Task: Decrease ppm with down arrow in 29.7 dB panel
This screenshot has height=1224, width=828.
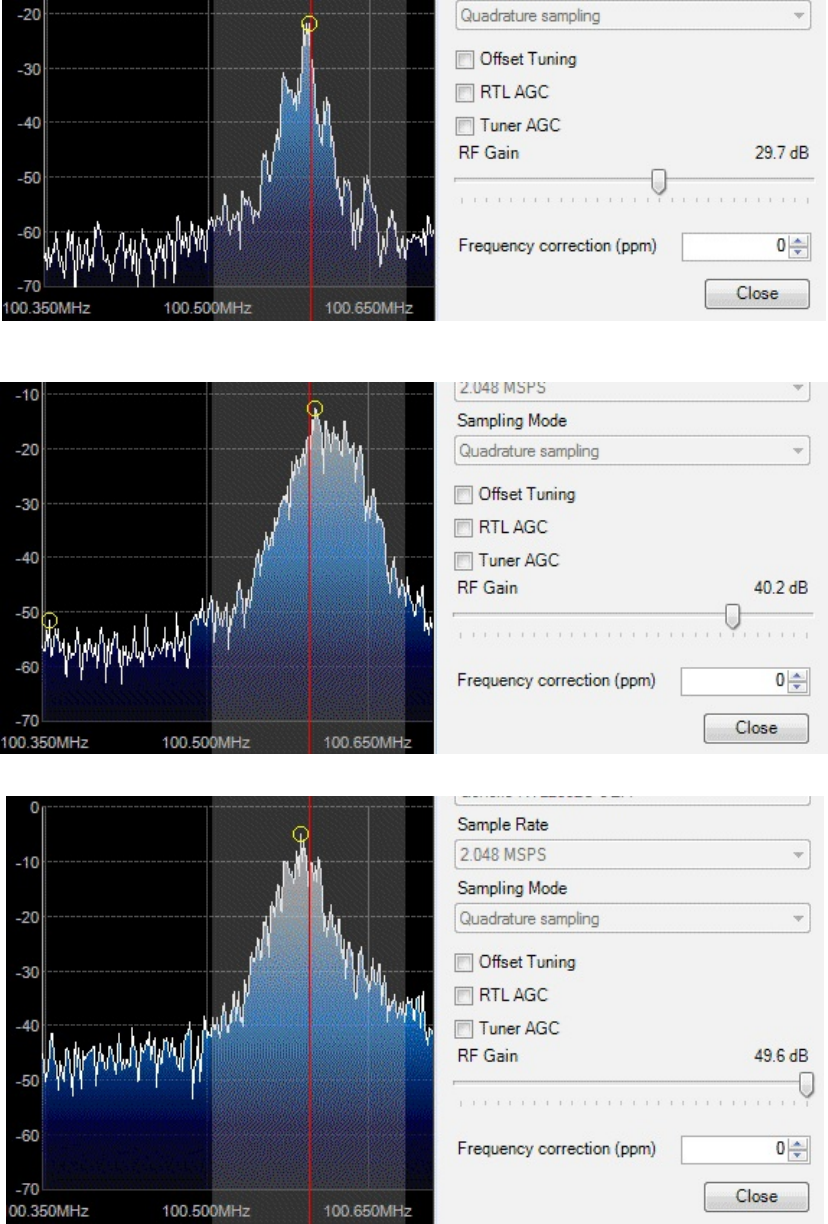Action: point(798,252)
